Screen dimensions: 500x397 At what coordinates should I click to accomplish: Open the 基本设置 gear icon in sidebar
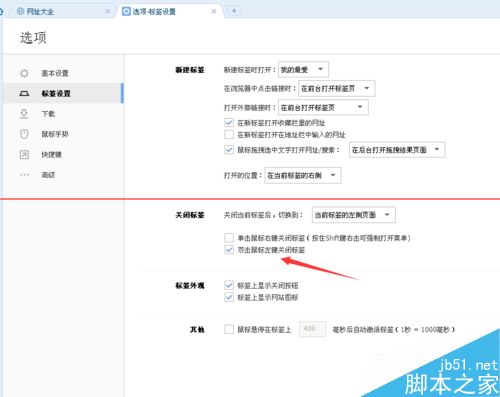coord(24,73)
